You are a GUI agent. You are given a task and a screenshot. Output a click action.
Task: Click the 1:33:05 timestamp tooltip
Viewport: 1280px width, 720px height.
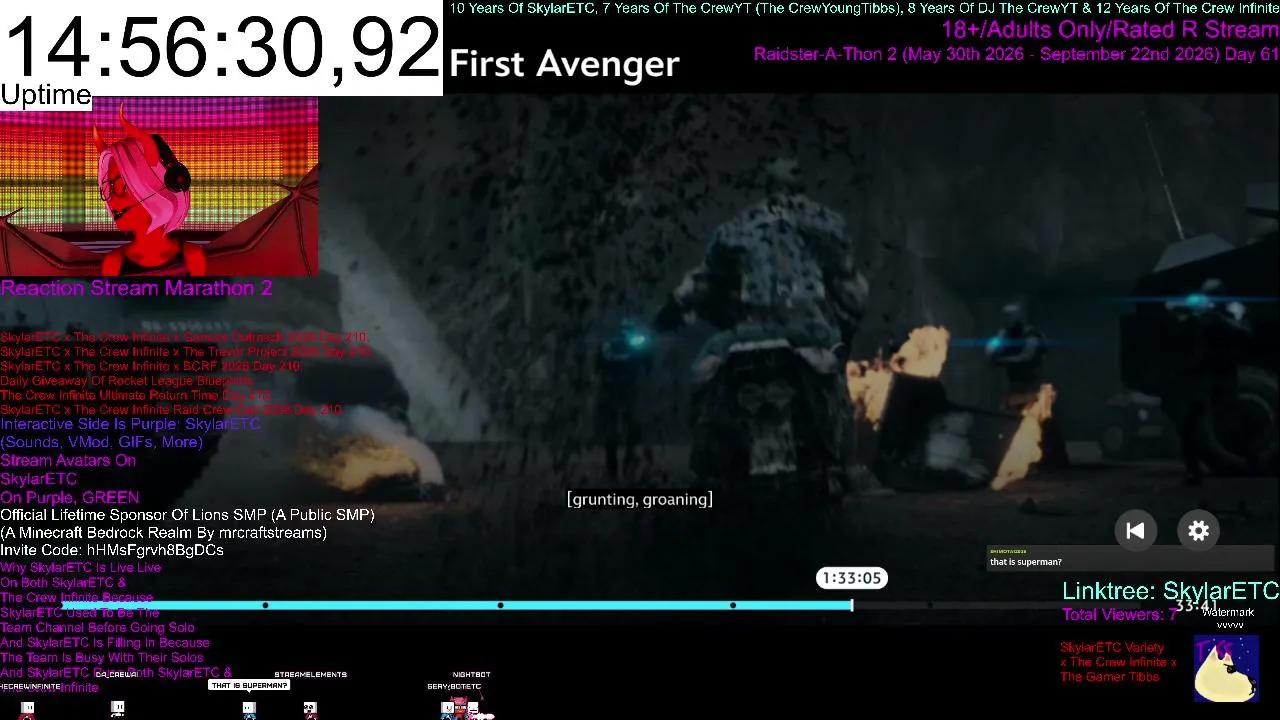tap(852, 578)
